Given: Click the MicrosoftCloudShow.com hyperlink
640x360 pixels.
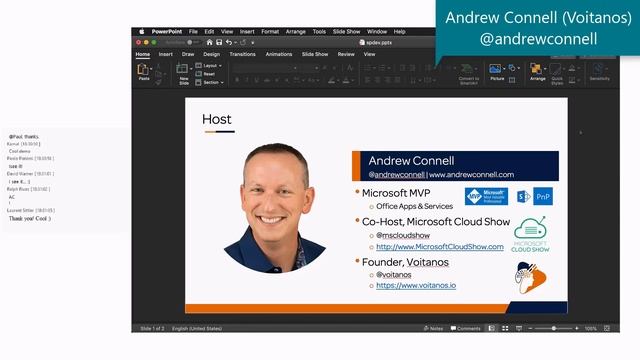Looking at the screenshot, I should [x=440, y=247].
